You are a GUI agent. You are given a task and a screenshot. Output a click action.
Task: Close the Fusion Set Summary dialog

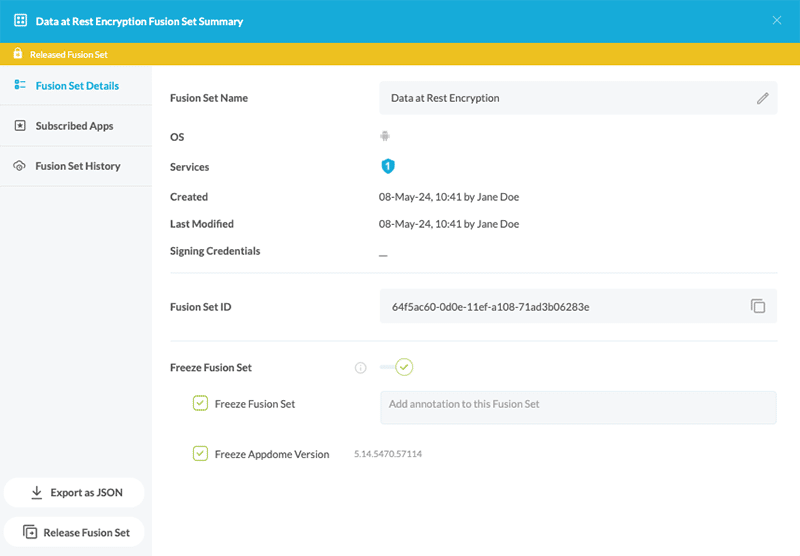tap(777, 20)
